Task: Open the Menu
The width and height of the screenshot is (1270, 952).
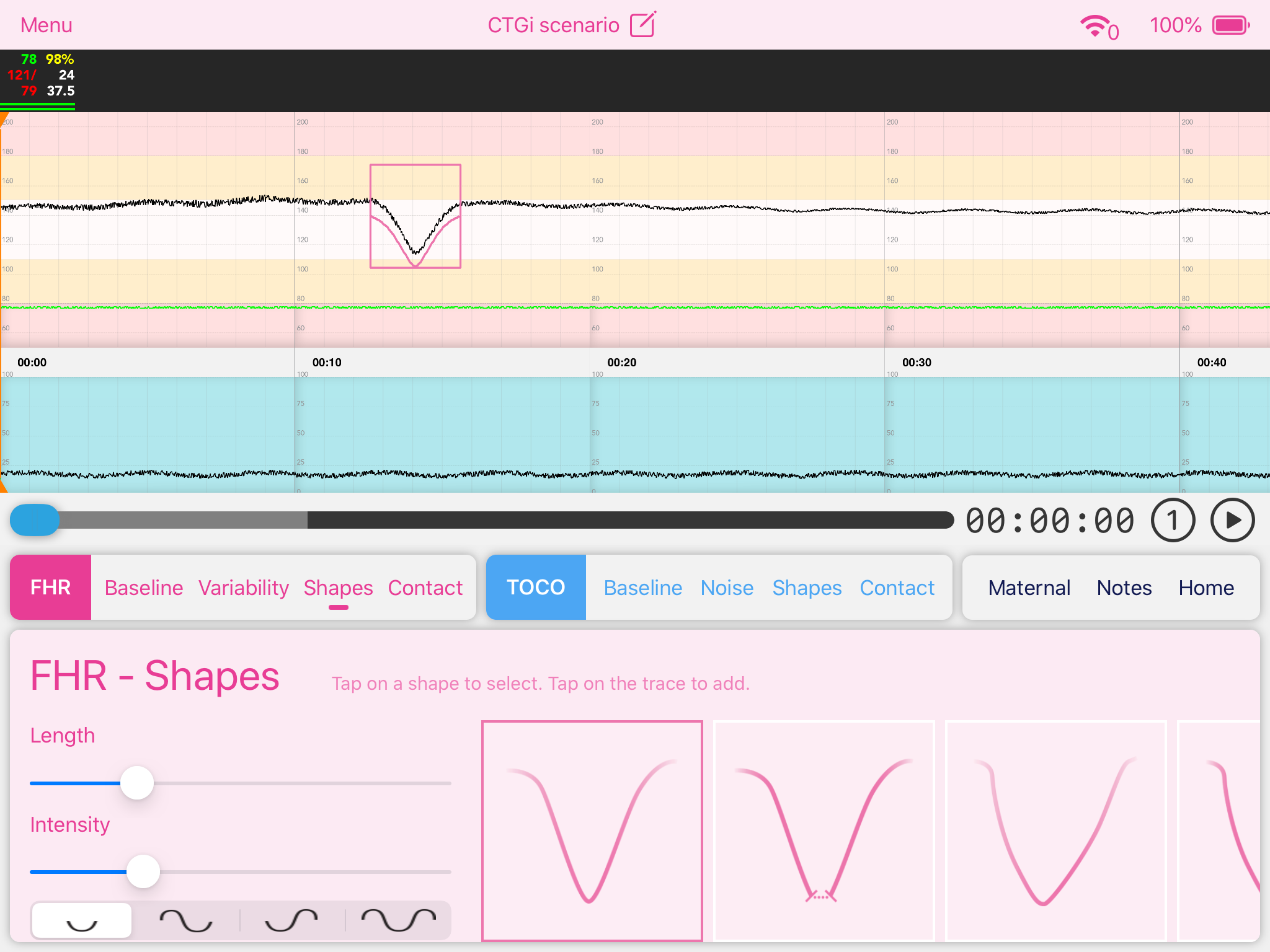Action: [x=47, y=25]
